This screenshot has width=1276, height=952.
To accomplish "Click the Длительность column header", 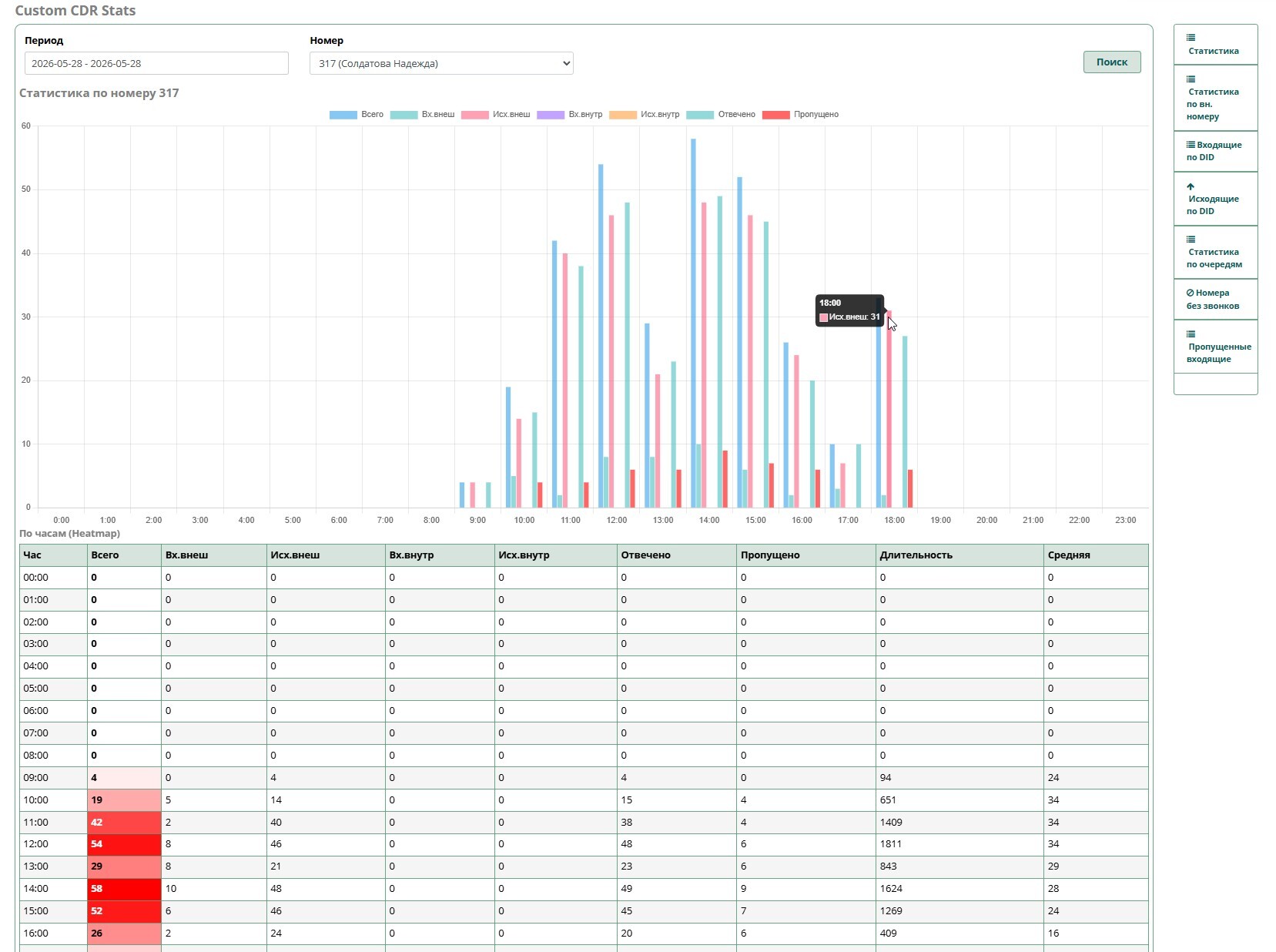I will (960, 555).
